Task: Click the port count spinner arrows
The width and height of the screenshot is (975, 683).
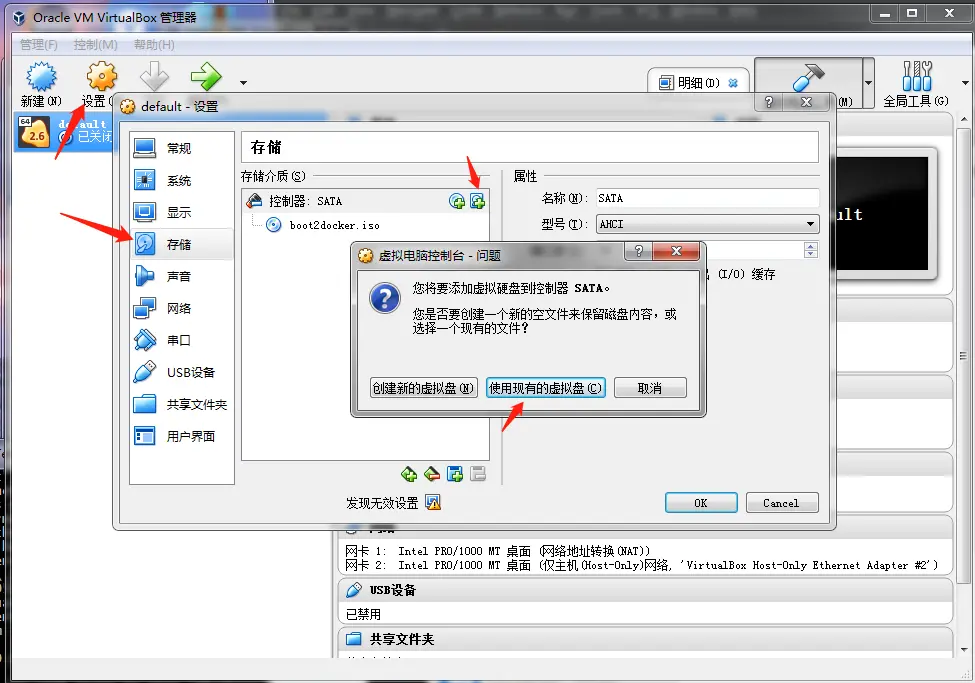Action: pyautogui.click(x=810, y=250)
